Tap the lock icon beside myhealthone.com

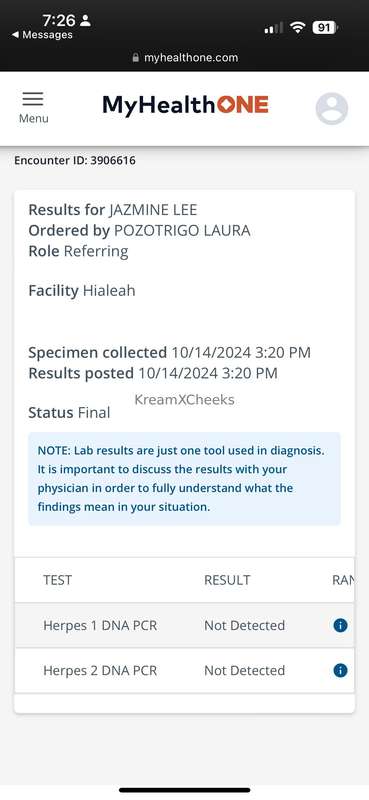[x=135, y=58]
